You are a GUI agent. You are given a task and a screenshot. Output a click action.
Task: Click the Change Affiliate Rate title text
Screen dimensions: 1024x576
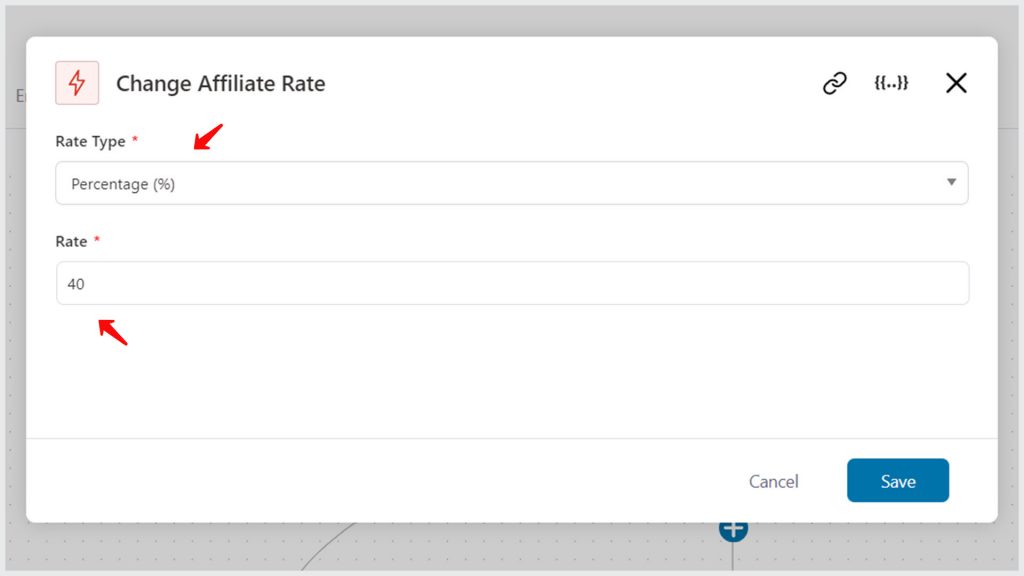point(221,84)
